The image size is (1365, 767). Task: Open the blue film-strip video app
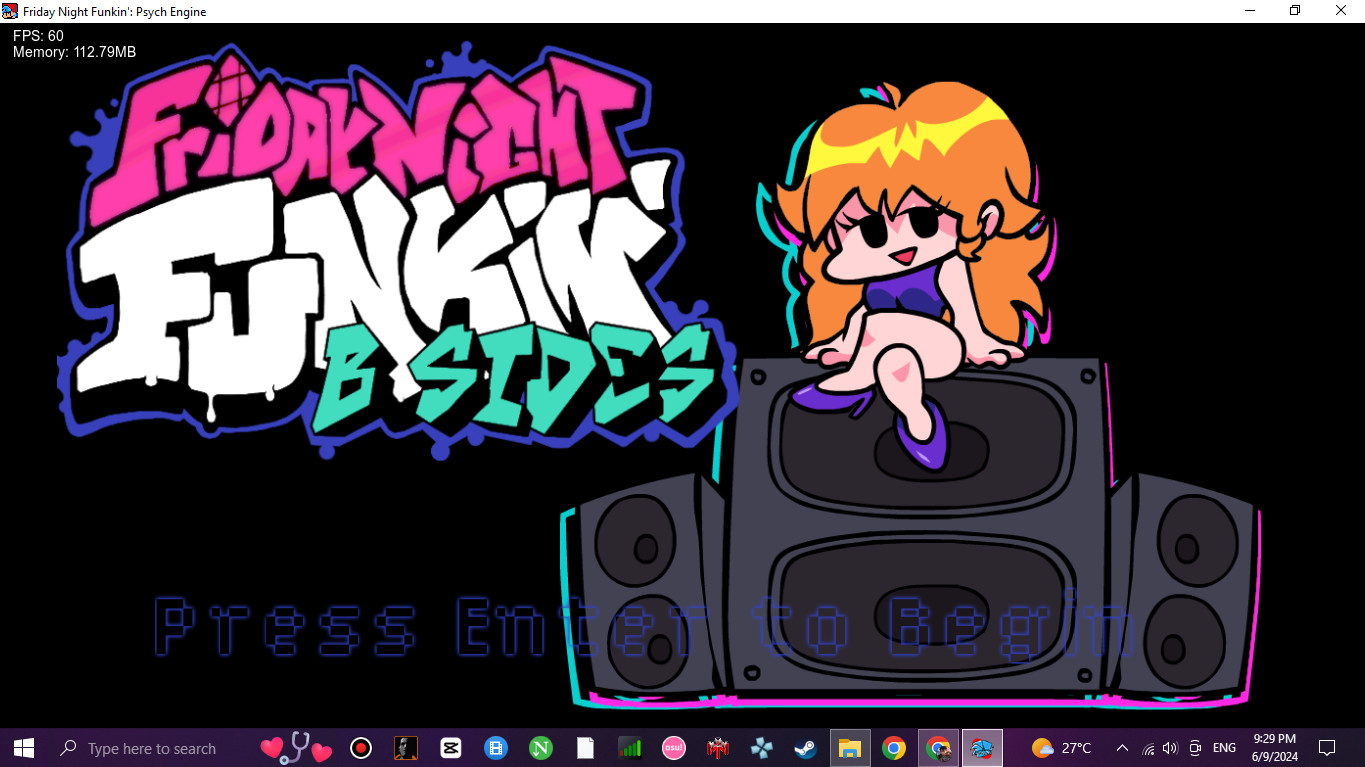pos(495,748)
